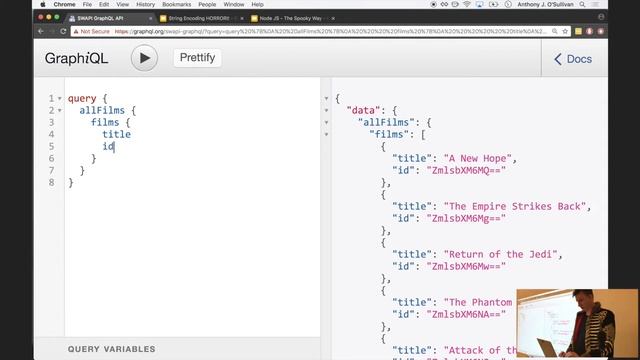
Task: Click "The Empire Strikes Back" in results
Action: click(515, 207)
